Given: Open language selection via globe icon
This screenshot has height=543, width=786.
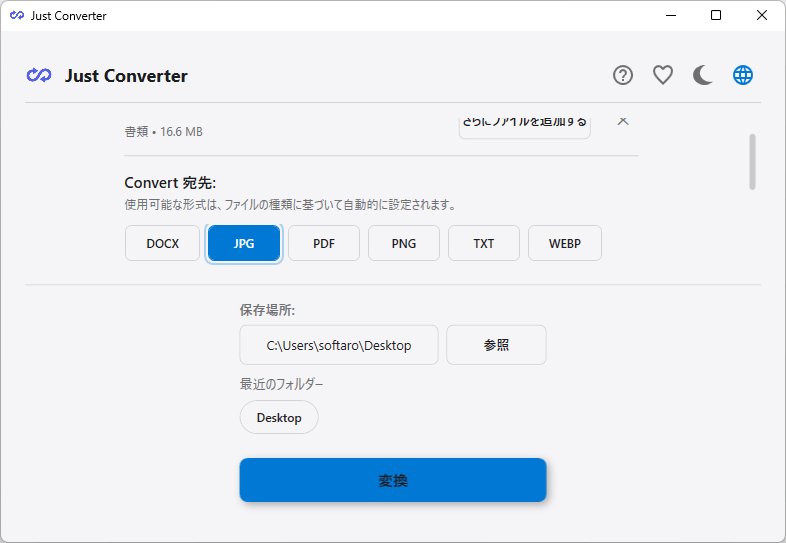Looking at the screenshot, I should [743, 75].
